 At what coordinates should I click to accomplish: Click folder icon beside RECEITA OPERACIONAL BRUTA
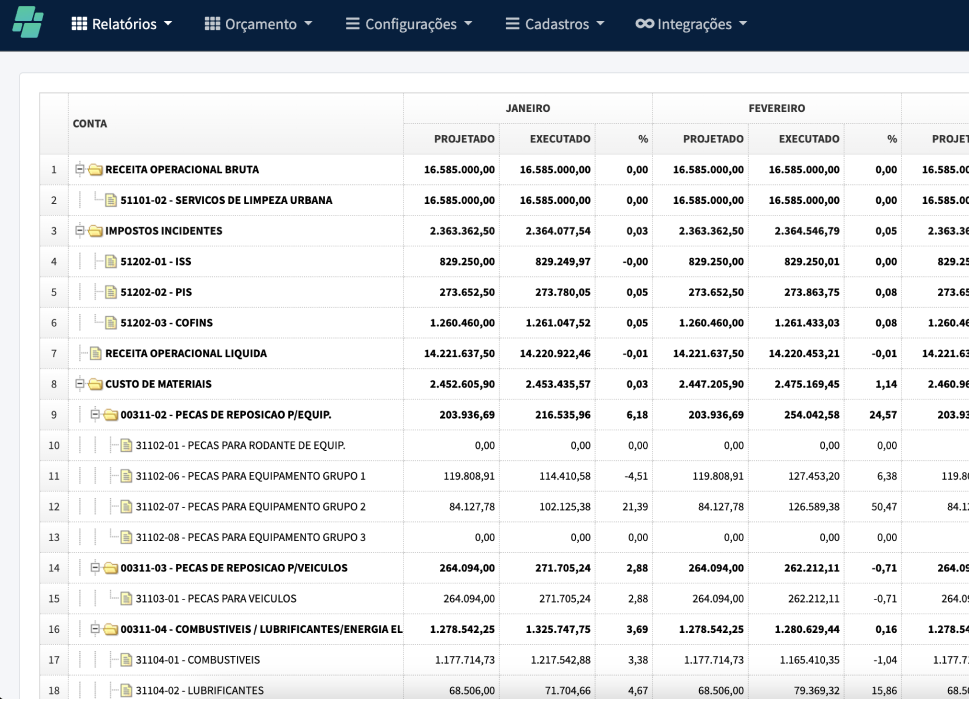pyautogui.click(x=96, y=169)
